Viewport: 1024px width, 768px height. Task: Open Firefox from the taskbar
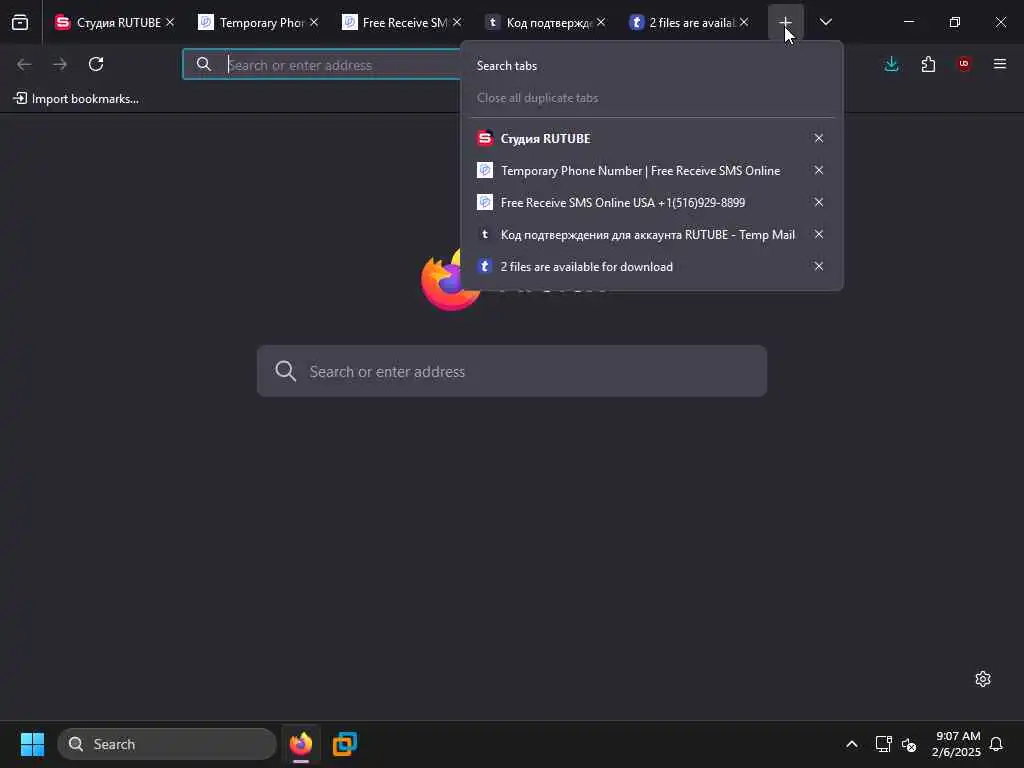[x=301, y=744]
